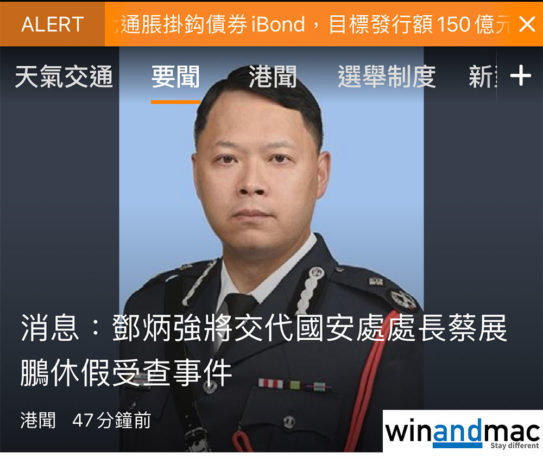The image size is (543, 458).
Task: Tap the 47分鐘前 timestamp
Action: [112, 420]
